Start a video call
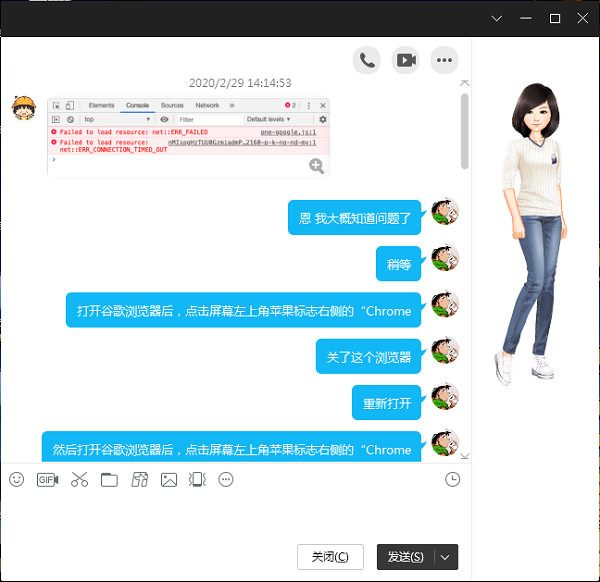Screen dimensions: 600x582 [x=406, y=60]
